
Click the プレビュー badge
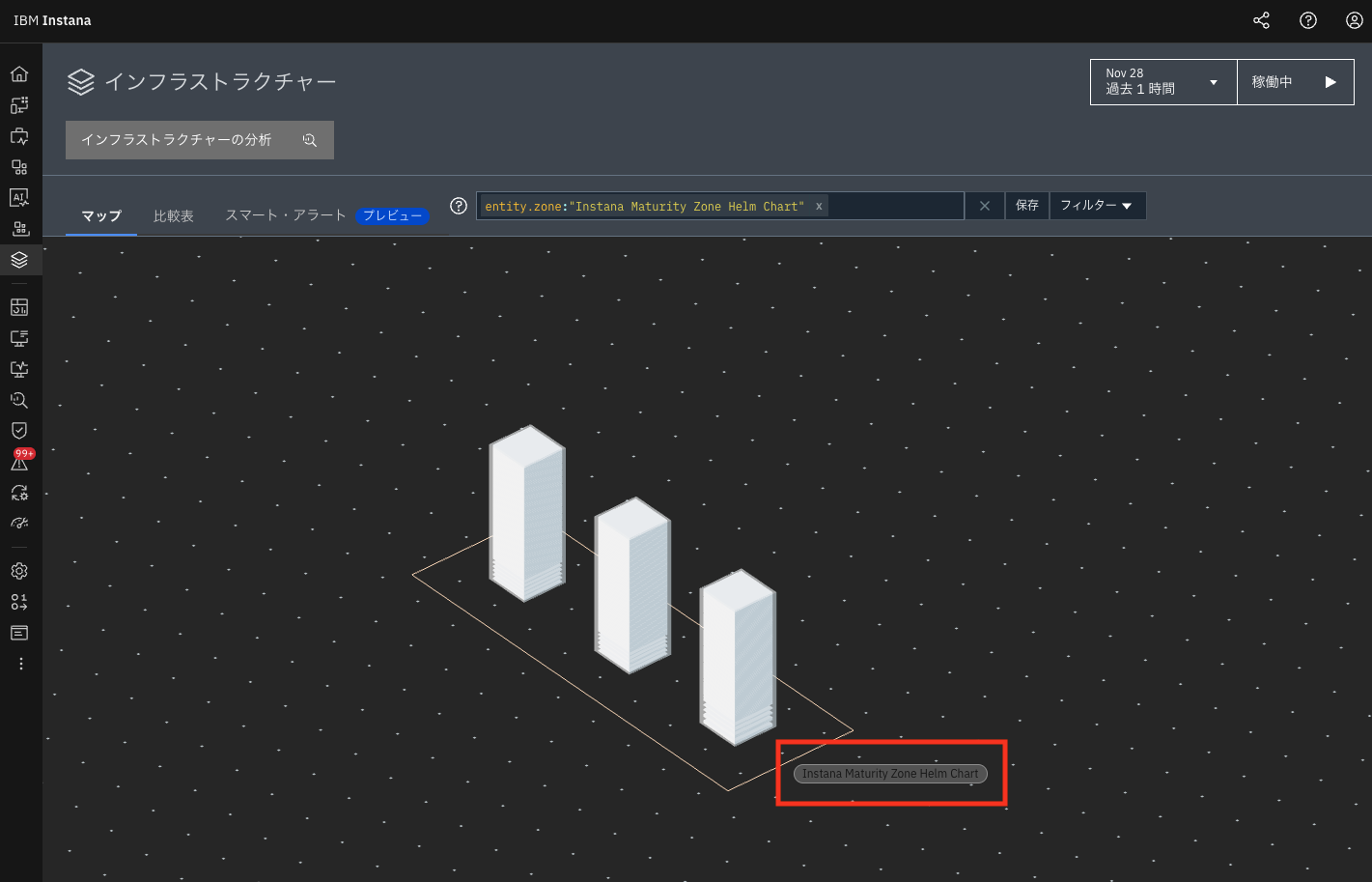[392, 215]
